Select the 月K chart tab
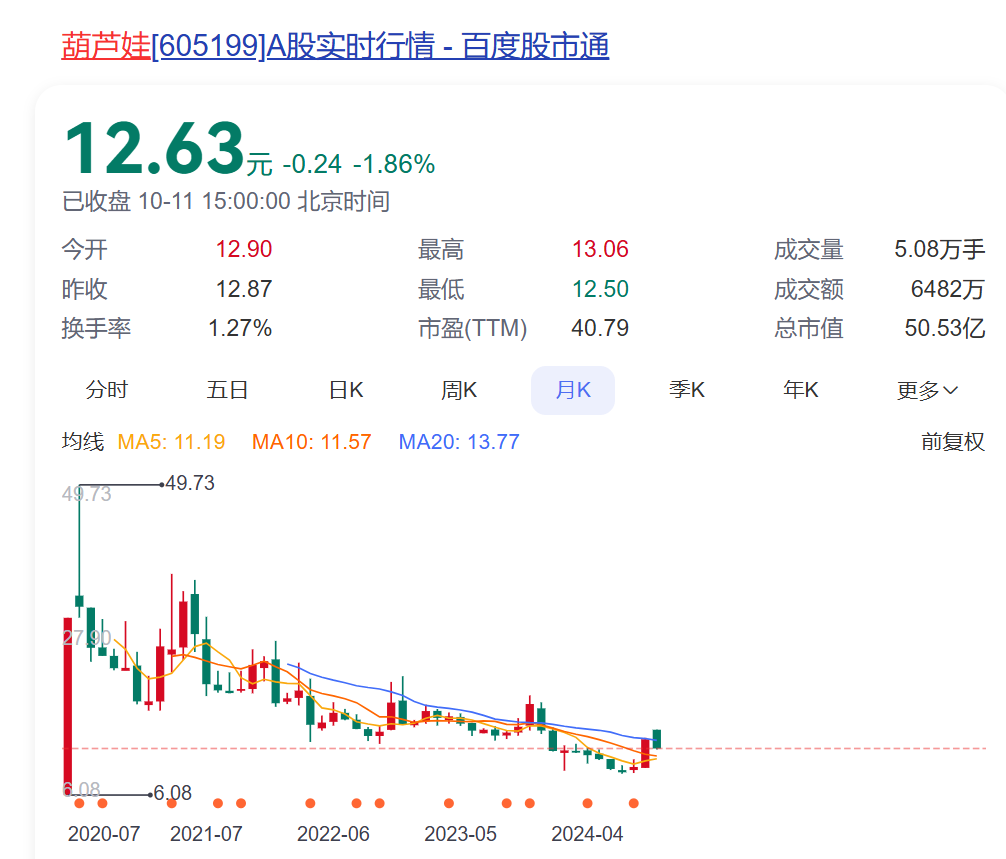Screen dimensions: 1006x859 573,390
